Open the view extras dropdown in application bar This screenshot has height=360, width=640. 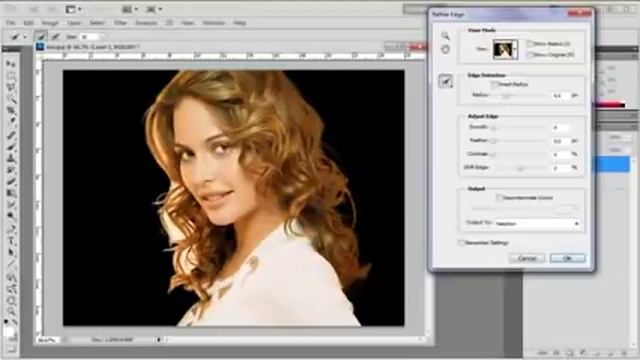tap(73, 9)
